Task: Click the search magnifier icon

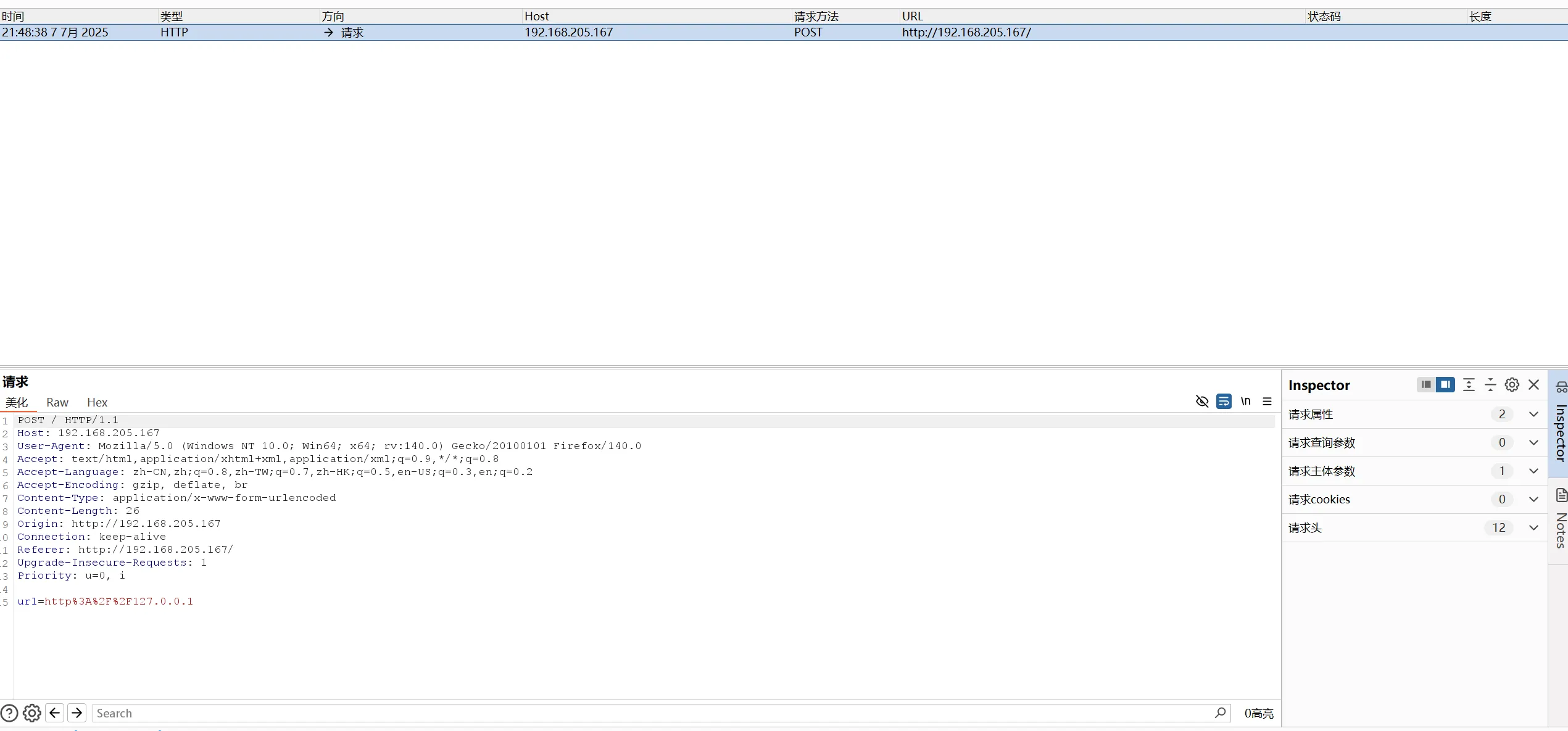Action: (x=1220, y=713)
